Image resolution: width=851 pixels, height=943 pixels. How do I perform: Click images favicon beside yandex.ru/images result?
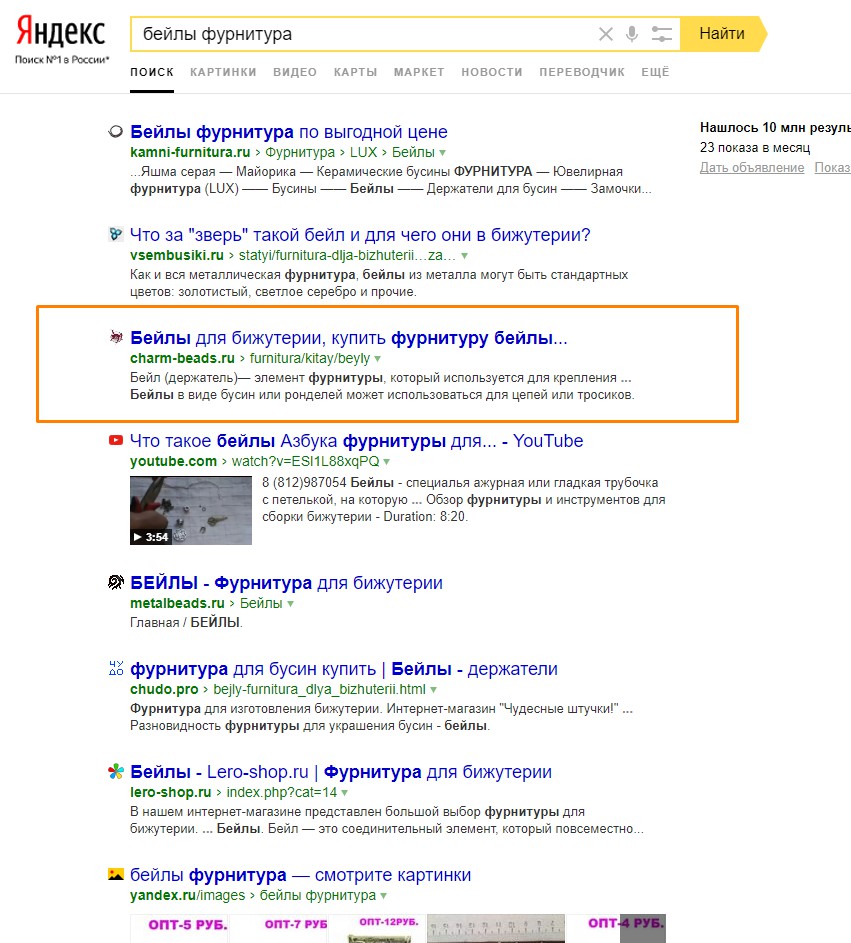coord(115,874)
